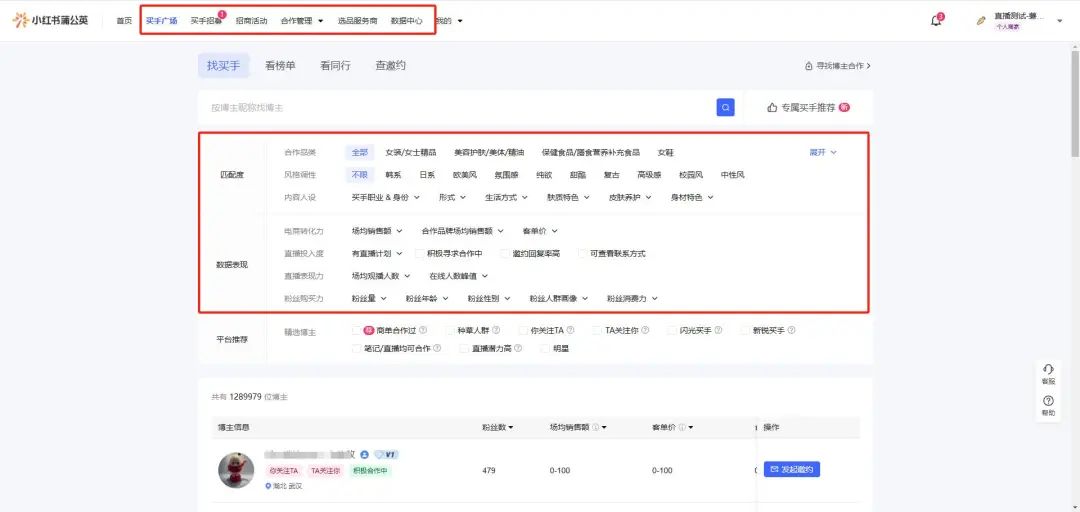Open the 场均销售额 filter dropdown
The height and width of the screenshot is (512, 1080).
[x=377, y=231]
